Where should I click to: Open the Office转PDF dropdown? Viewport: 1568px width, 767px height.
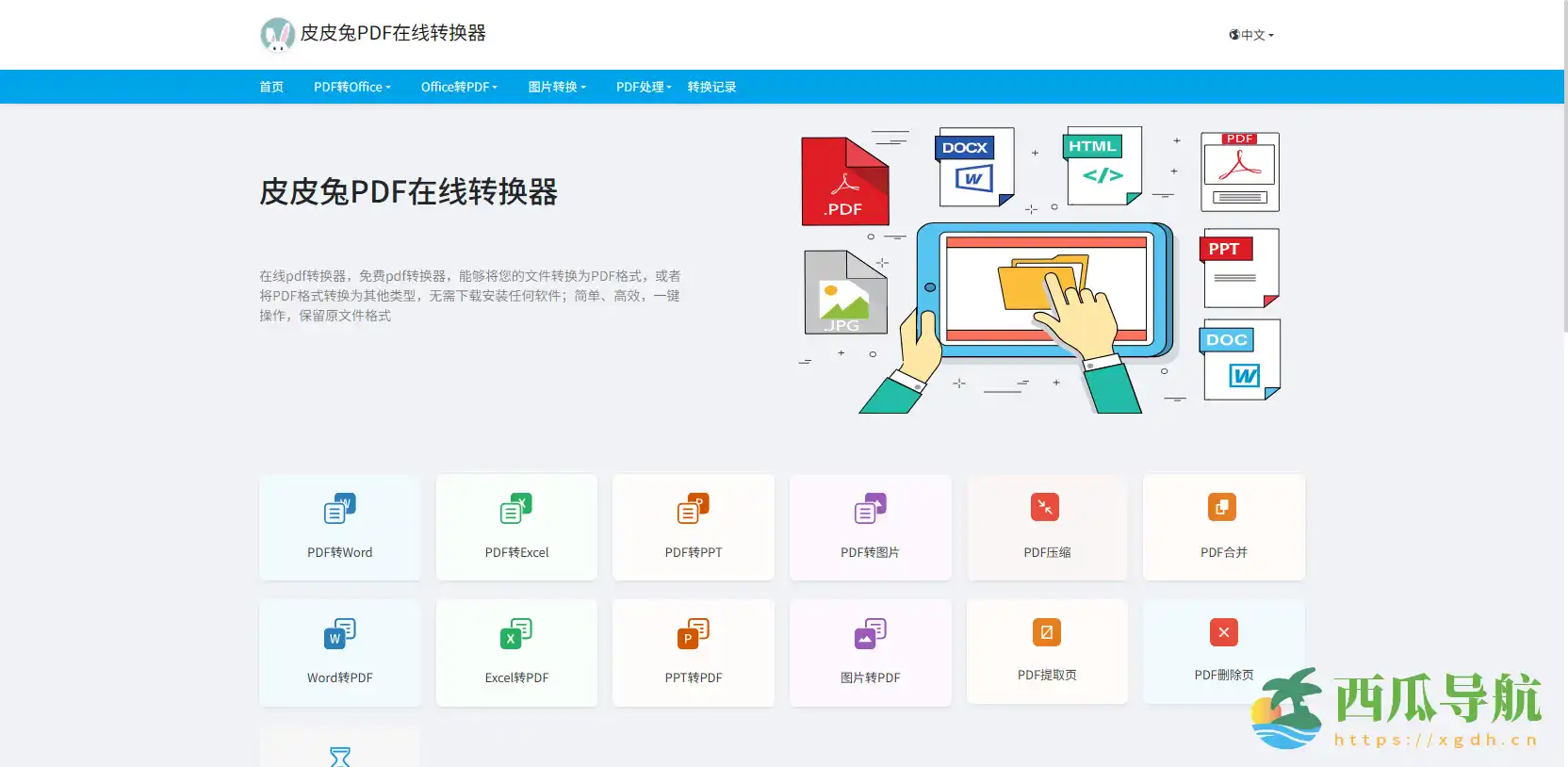459,87
